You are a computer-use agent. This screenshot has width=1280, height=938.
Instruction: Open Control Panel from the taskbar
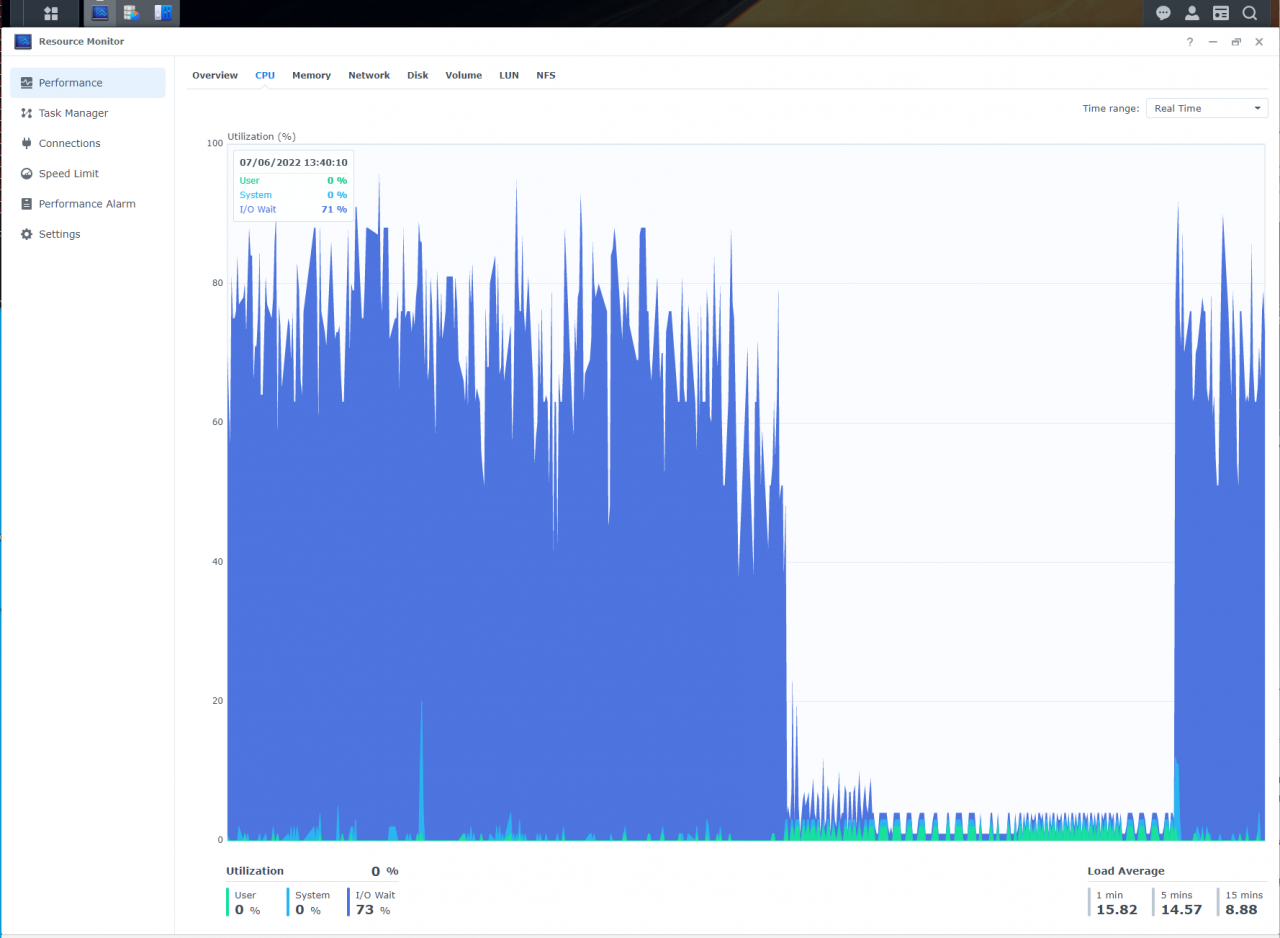tap(163, 13)
